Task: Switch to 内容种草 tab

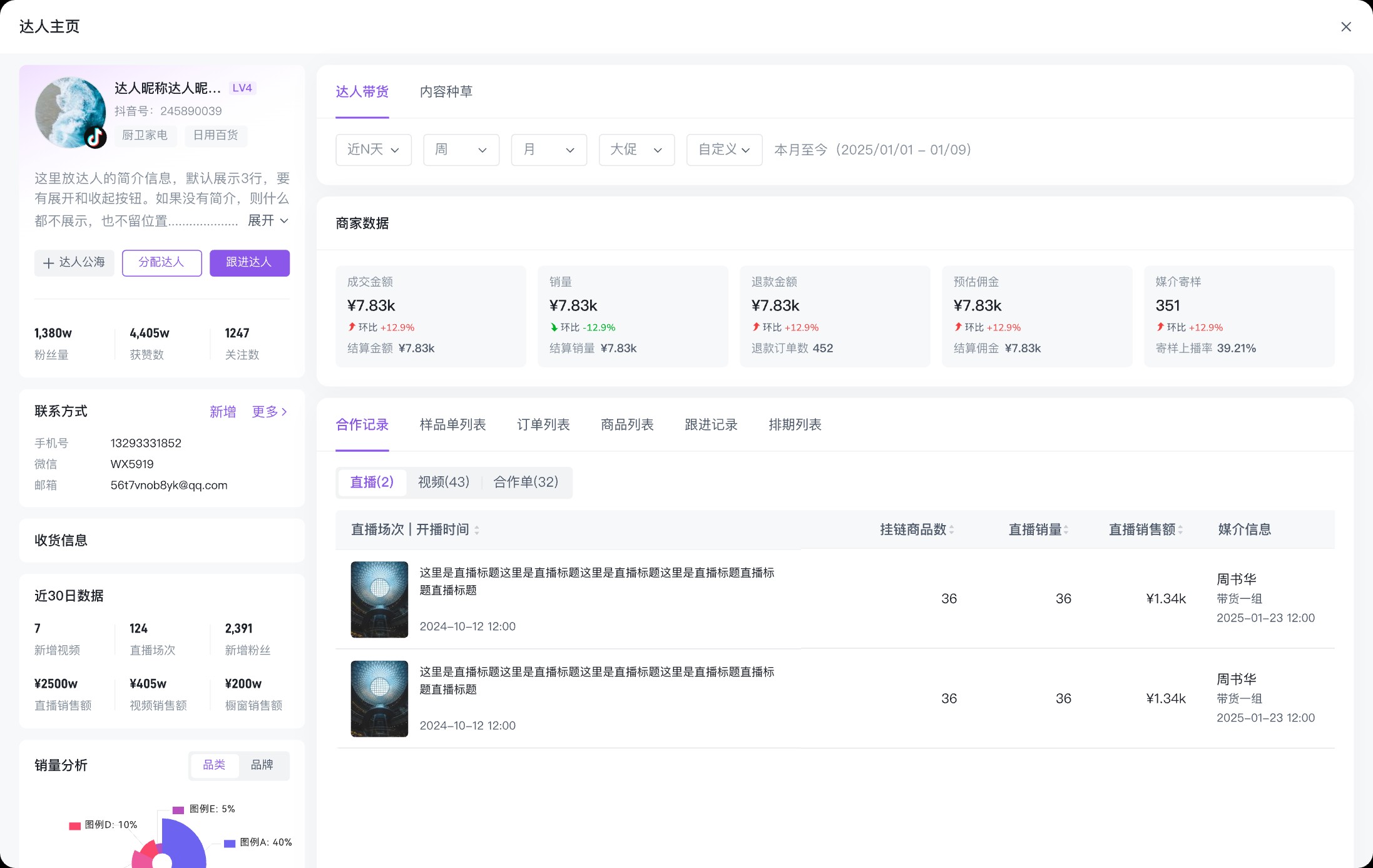Action: tap(446, 91)
